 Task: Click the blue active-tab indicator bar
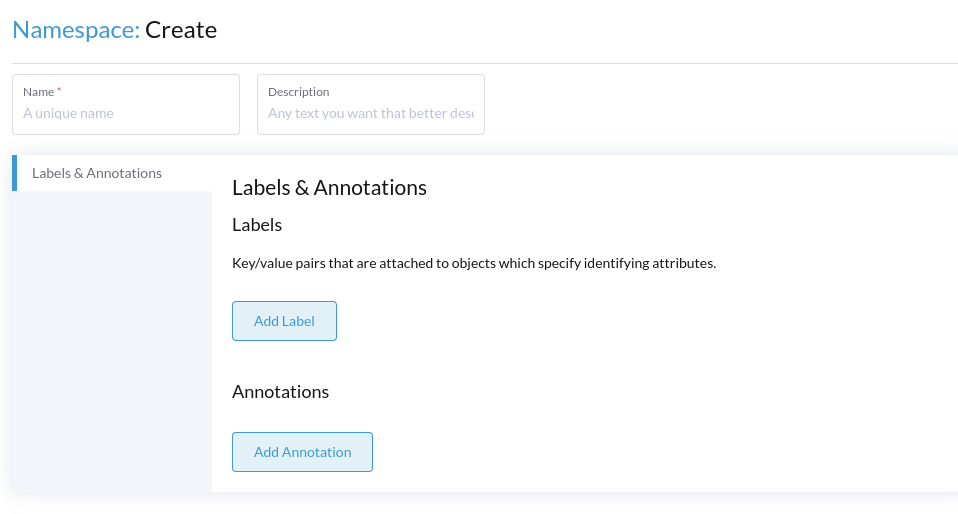coord(14,173)
